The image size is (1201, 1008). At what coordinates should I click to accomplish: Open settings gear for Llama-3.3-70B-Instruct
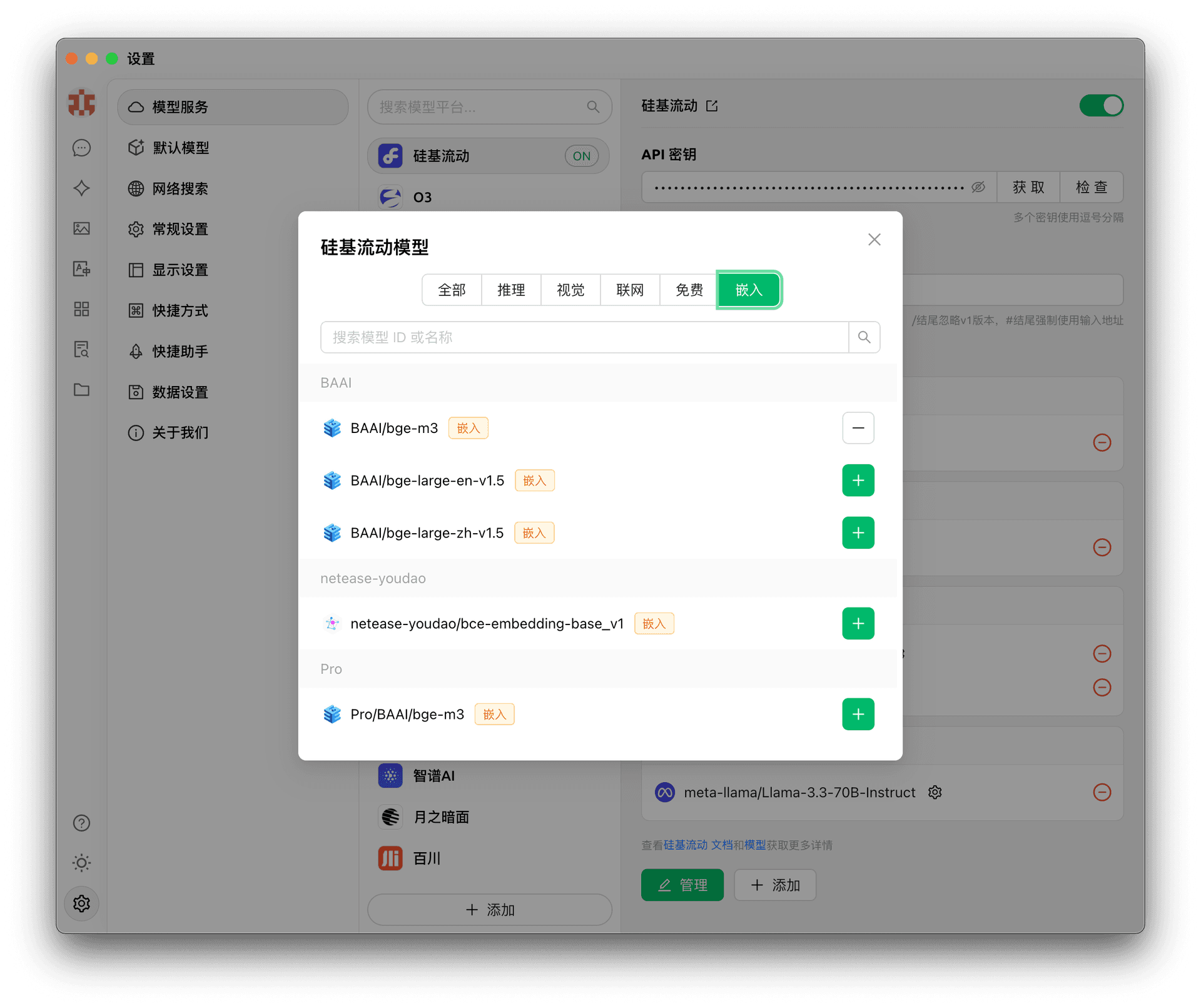click(x=935, y=792)
